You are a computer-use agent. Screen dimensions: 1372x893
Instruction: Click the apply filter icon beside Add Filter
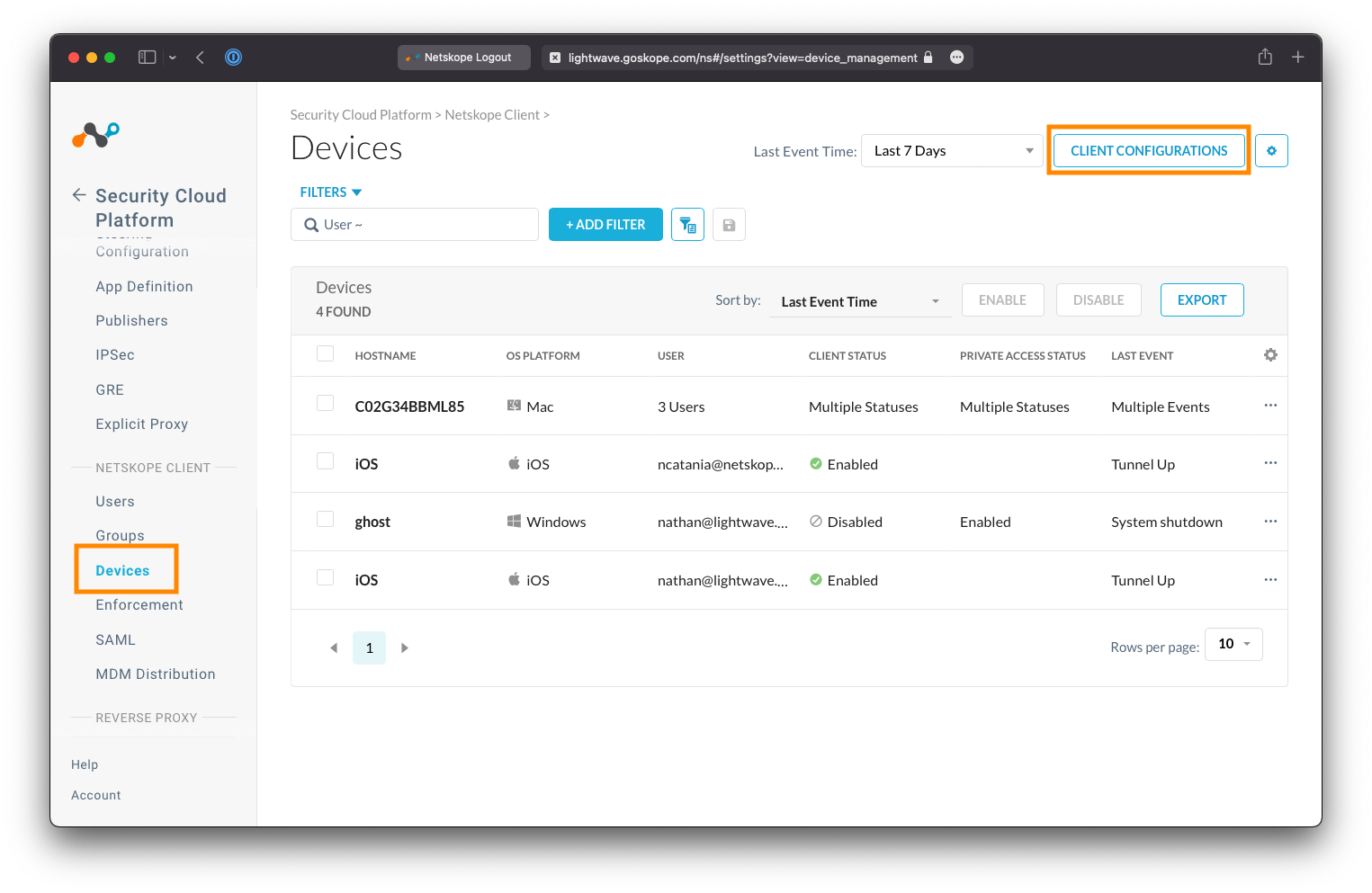click(x=687, y=224)
